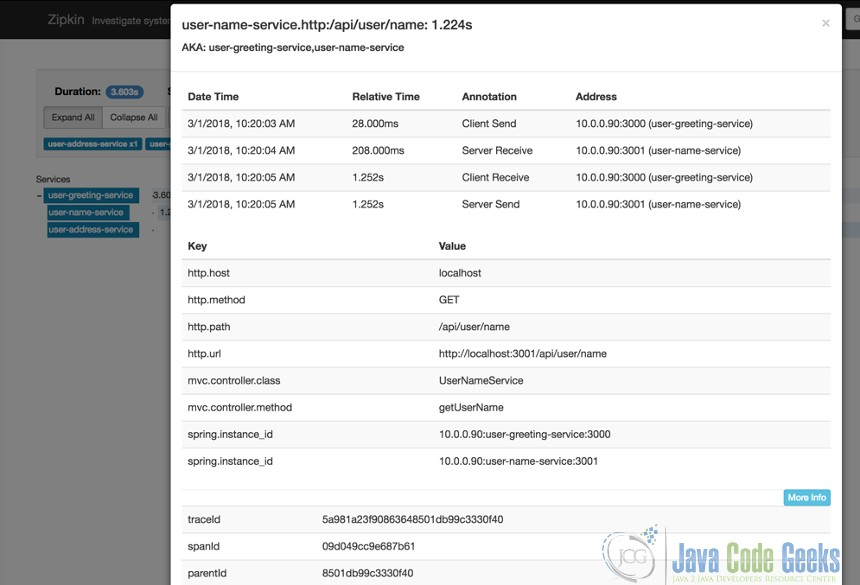Click the 'http.path' key
This screenshot has width=860, height=585.
pos(208,327)
